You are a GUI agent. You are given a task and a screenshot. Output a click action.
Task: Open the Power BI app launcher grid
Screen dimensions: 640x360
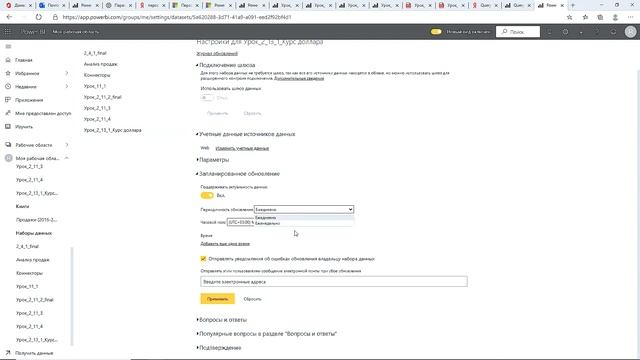click(8, 31)
